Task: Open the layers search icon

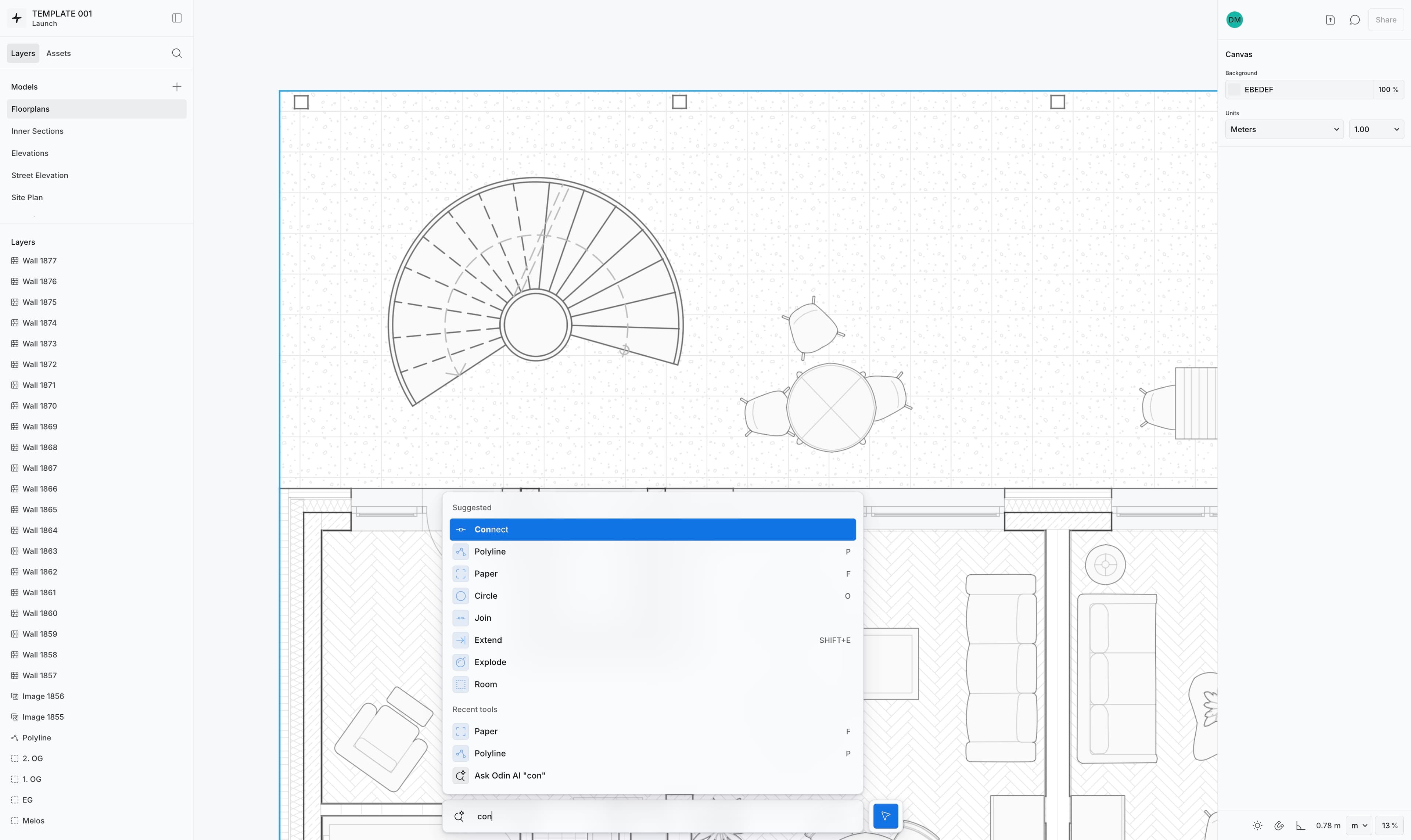Action: (177, 53)
